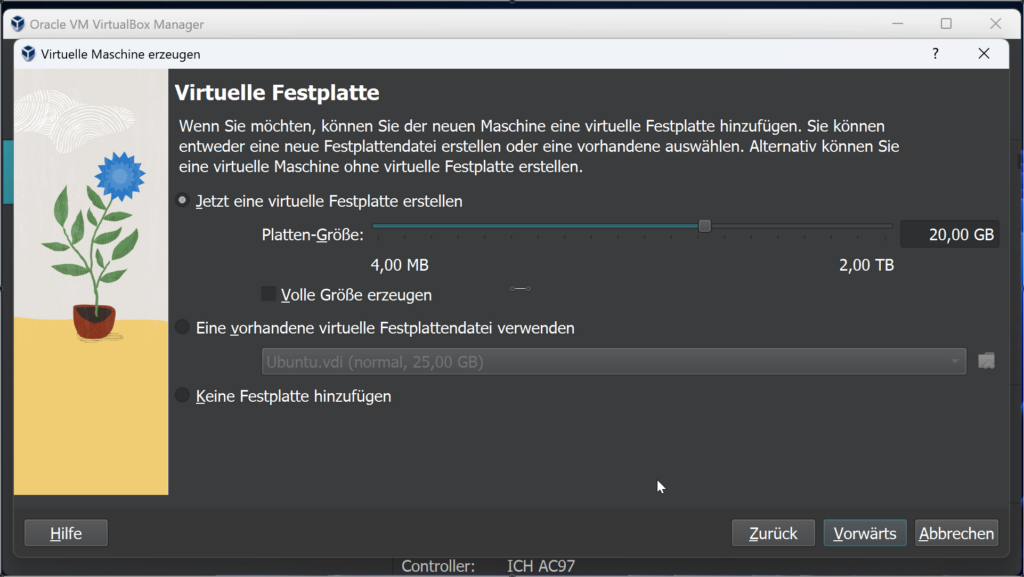Open the Ubuntu.vdi disk file dropdown
The image size is (1024, 577).
pyautogui.click(x=613, y=362)
